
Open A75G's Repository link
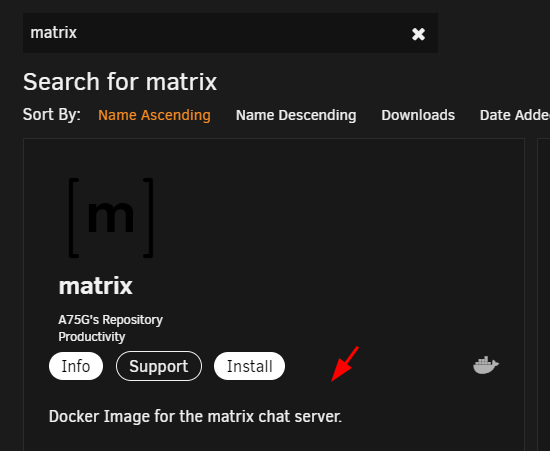coord(110,320)
